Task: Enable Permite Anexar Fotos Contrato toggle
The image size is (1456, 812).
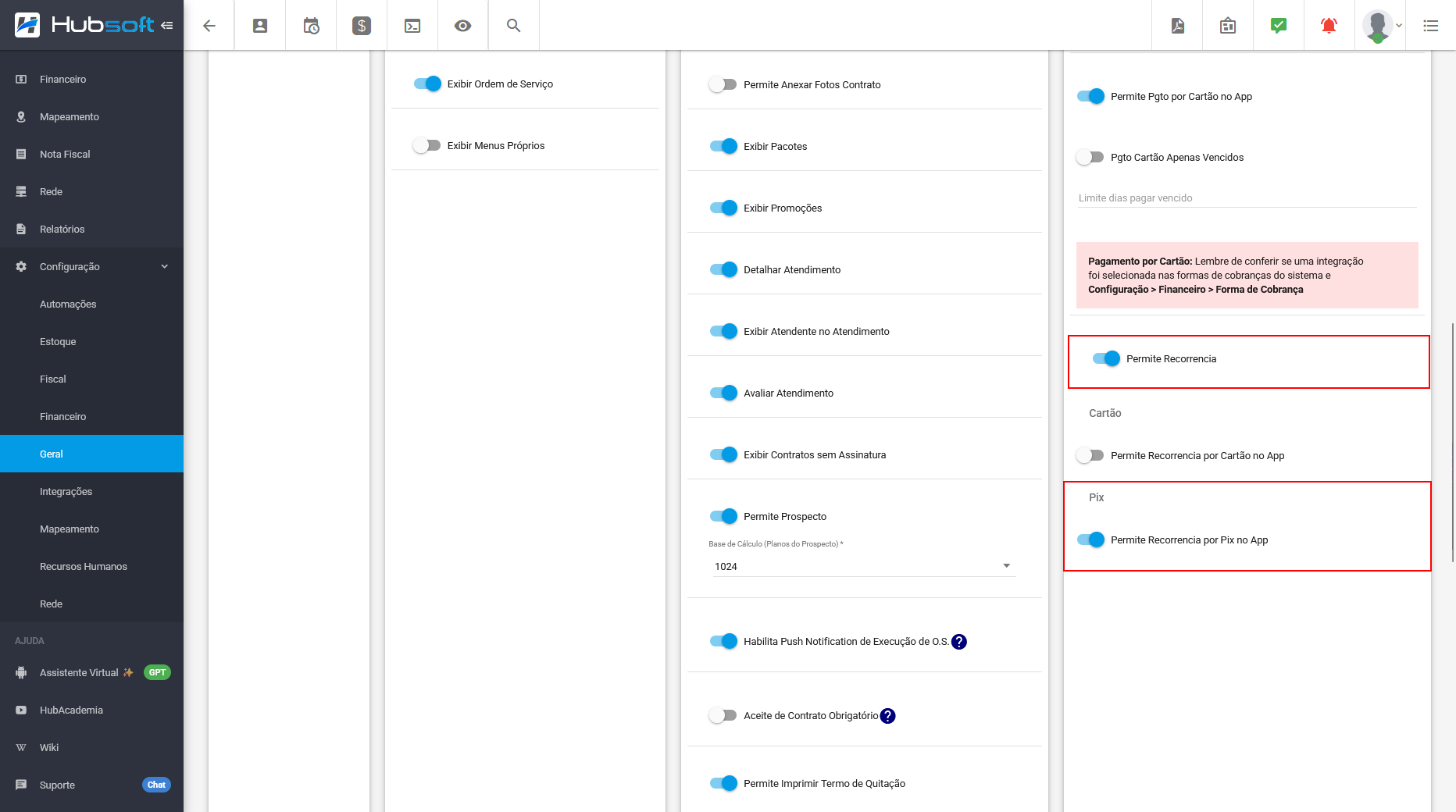Action: (x=723, y=84)
